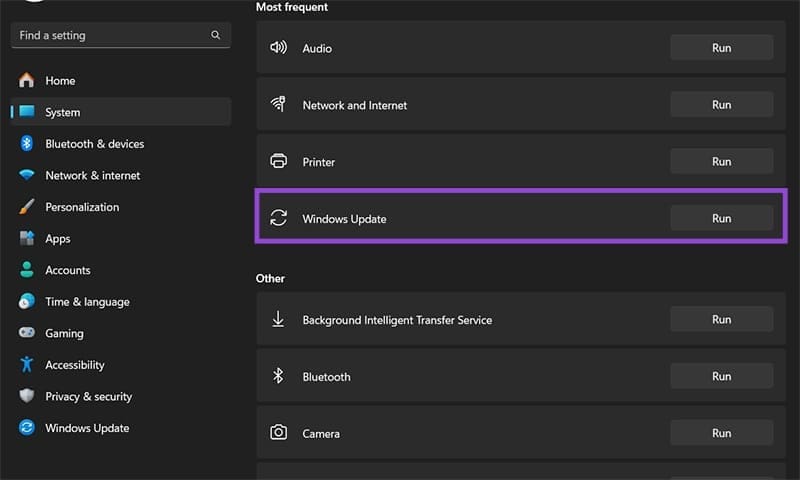This screenshot has width=800, height=480.
Task: Run the Windows Update troubleshooter
Action: click(721, 218)
